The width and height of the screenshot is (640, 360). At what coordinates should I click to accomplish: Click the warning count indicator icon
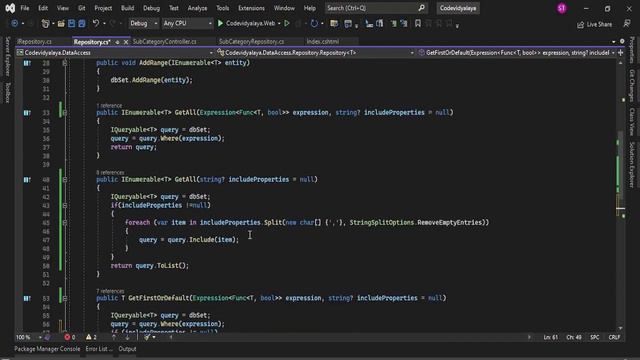[x=89, y=337]
